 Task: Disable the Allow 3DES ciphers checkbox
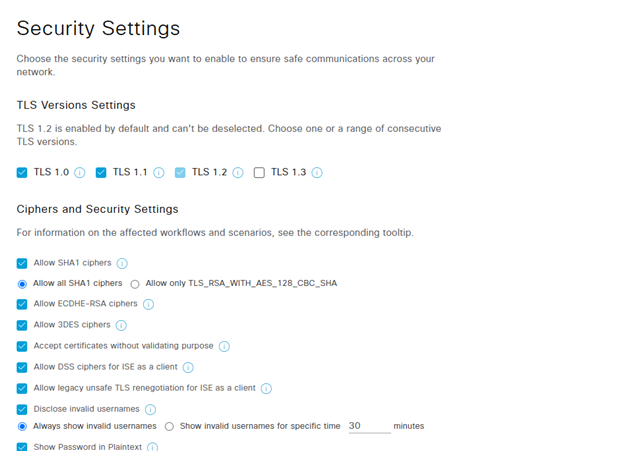coord(22,325)
